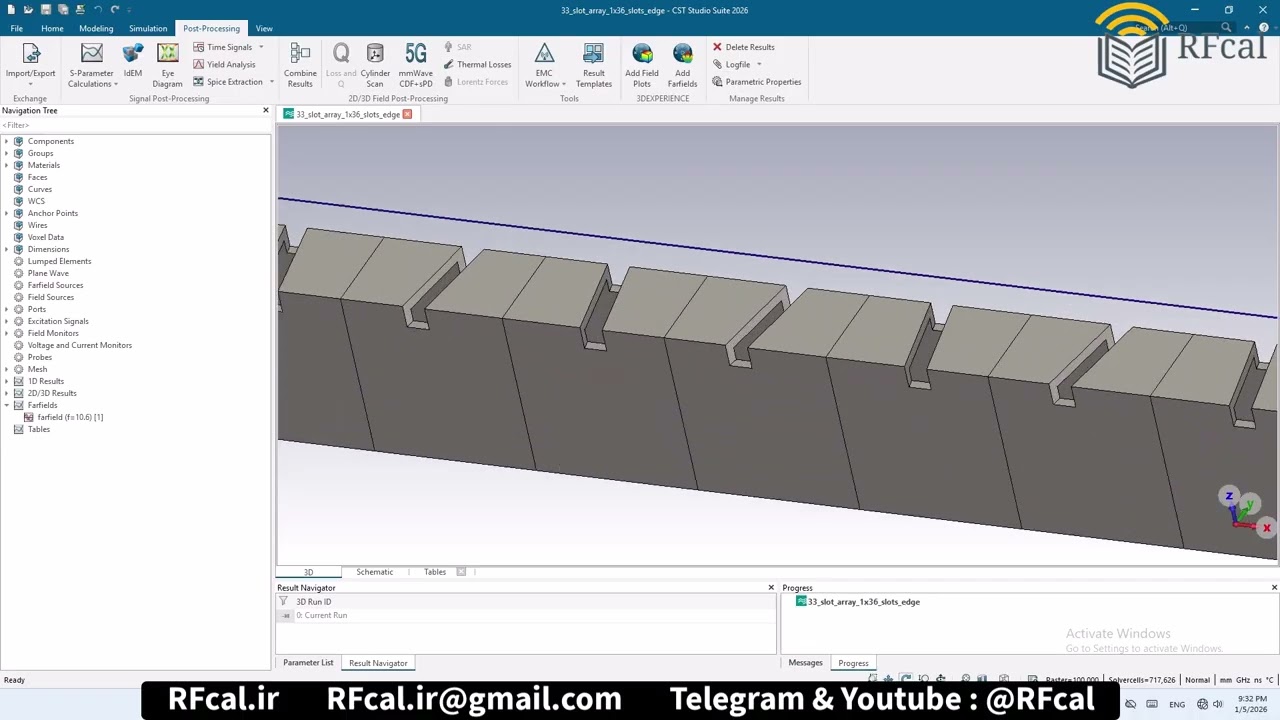Select Thermal Losses
1280x720 pixels.
[x=477, y=64]
